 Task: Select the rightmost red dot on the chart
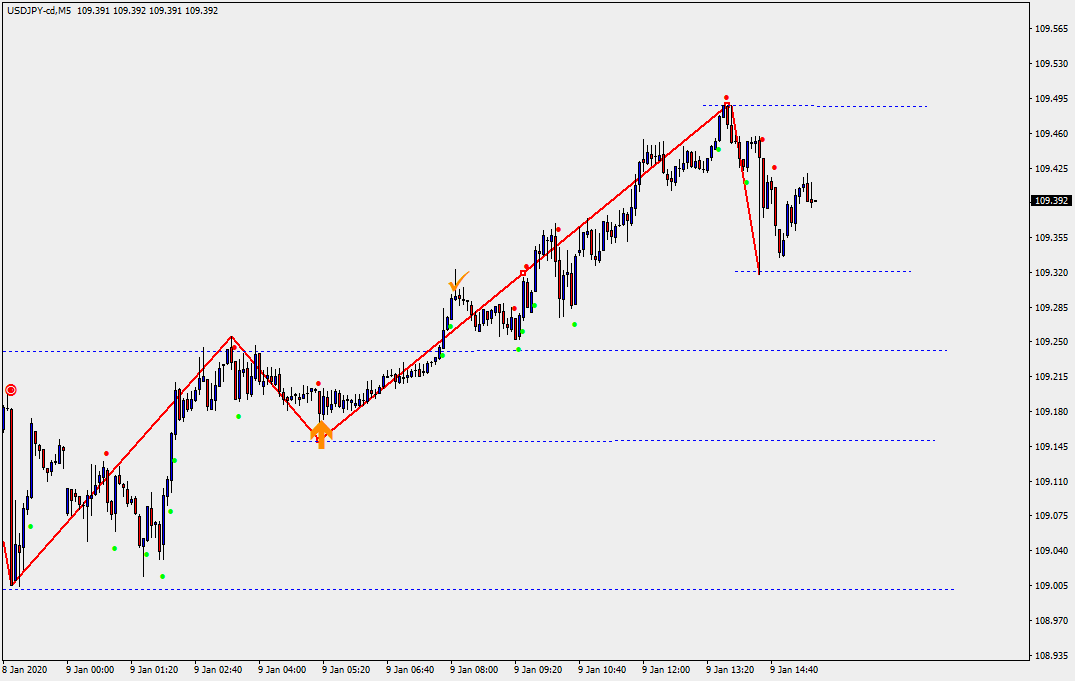tap(774, 167)
